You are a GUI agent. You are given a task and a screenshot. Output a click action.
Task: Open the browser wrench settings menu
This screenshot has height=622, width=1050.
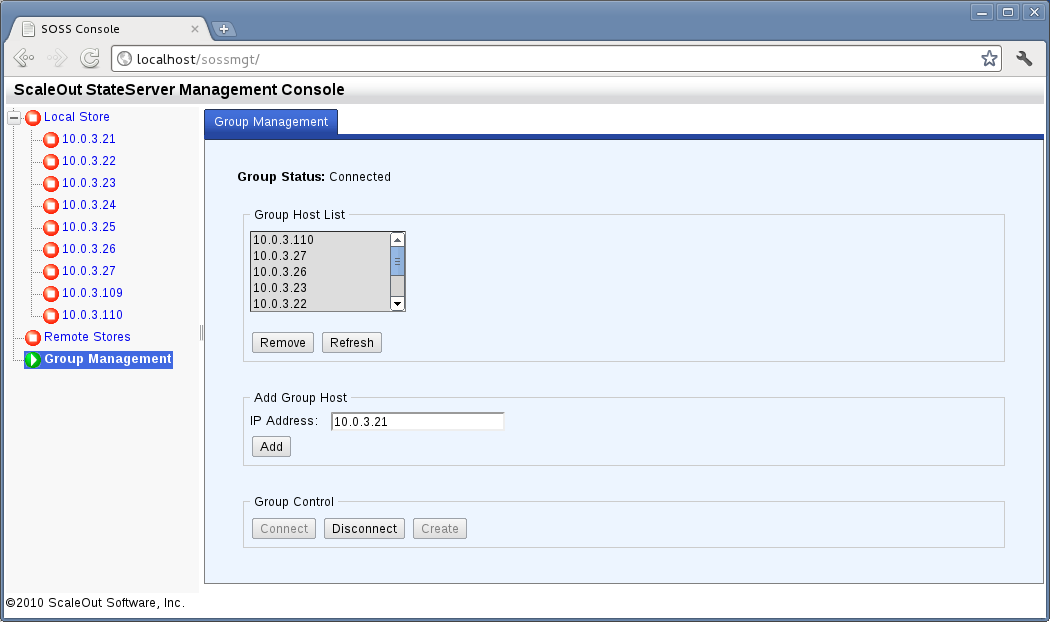click(1024, 59)
